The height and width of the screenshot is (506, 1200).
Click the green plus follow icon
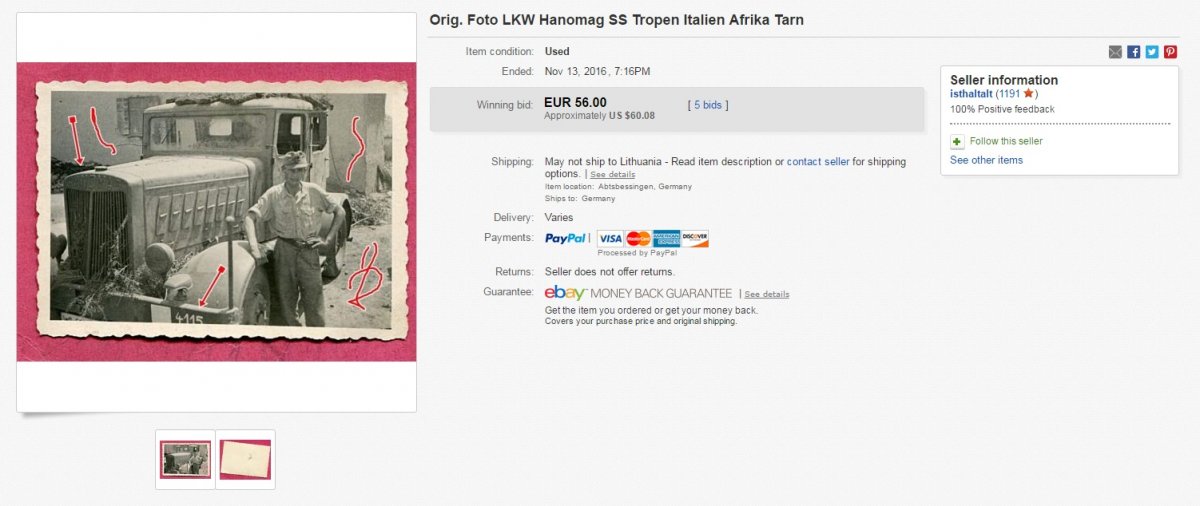point(957,142)
